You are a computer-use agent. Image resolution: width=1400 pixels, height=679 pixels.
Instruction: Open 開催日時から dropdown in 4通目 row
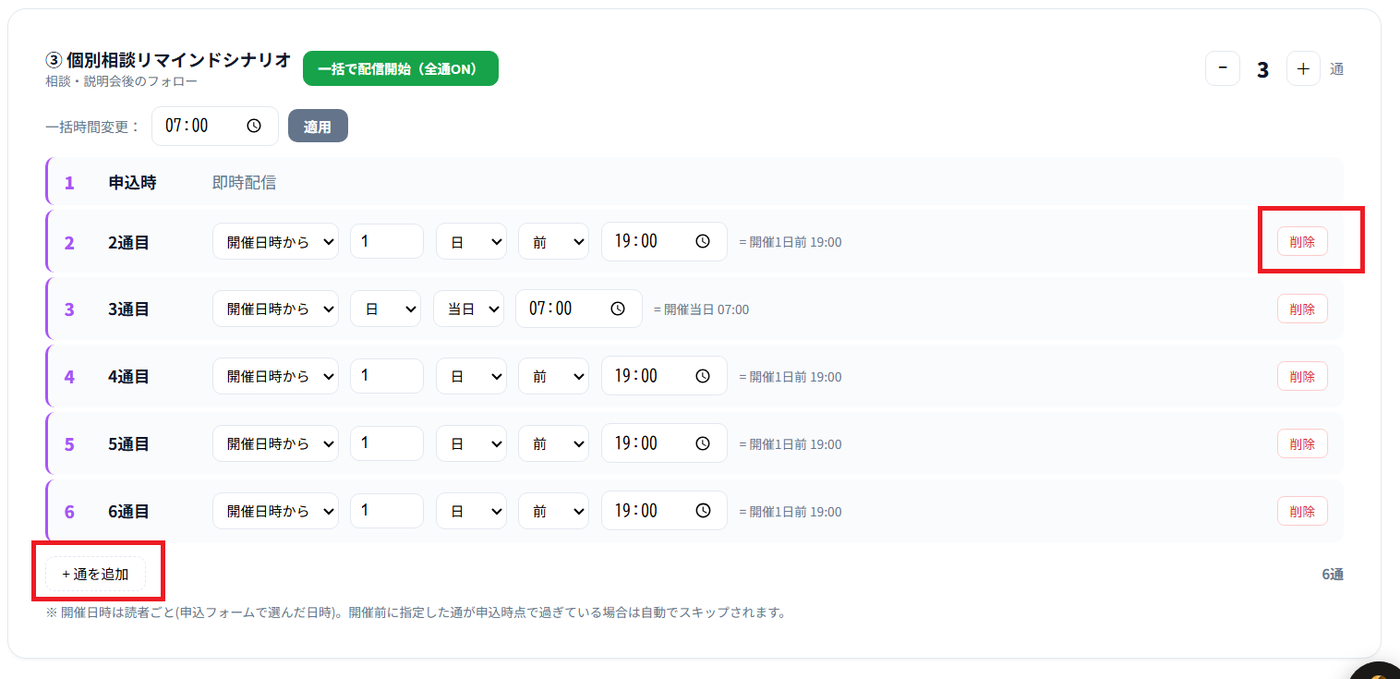click(x=275, y=376)
